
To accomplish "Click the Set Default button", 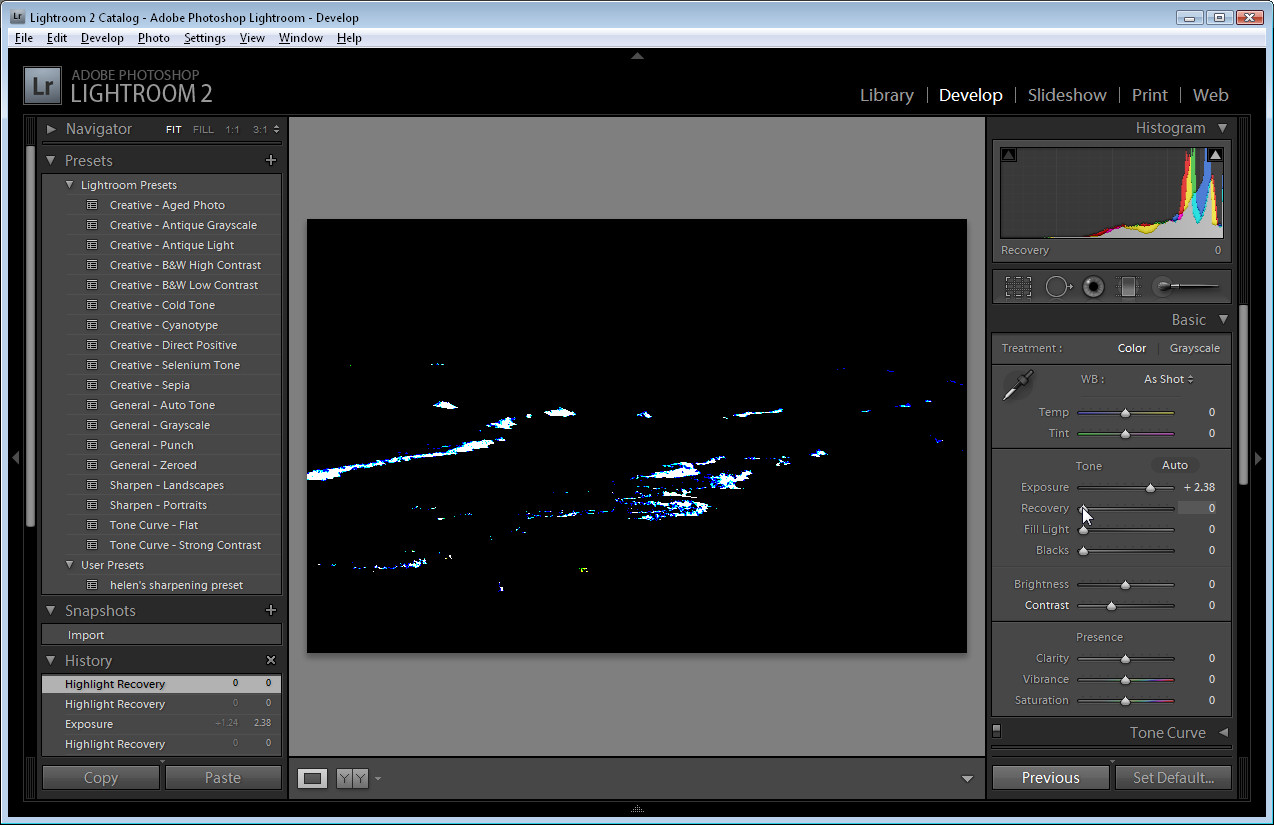I will point(1174,778).
